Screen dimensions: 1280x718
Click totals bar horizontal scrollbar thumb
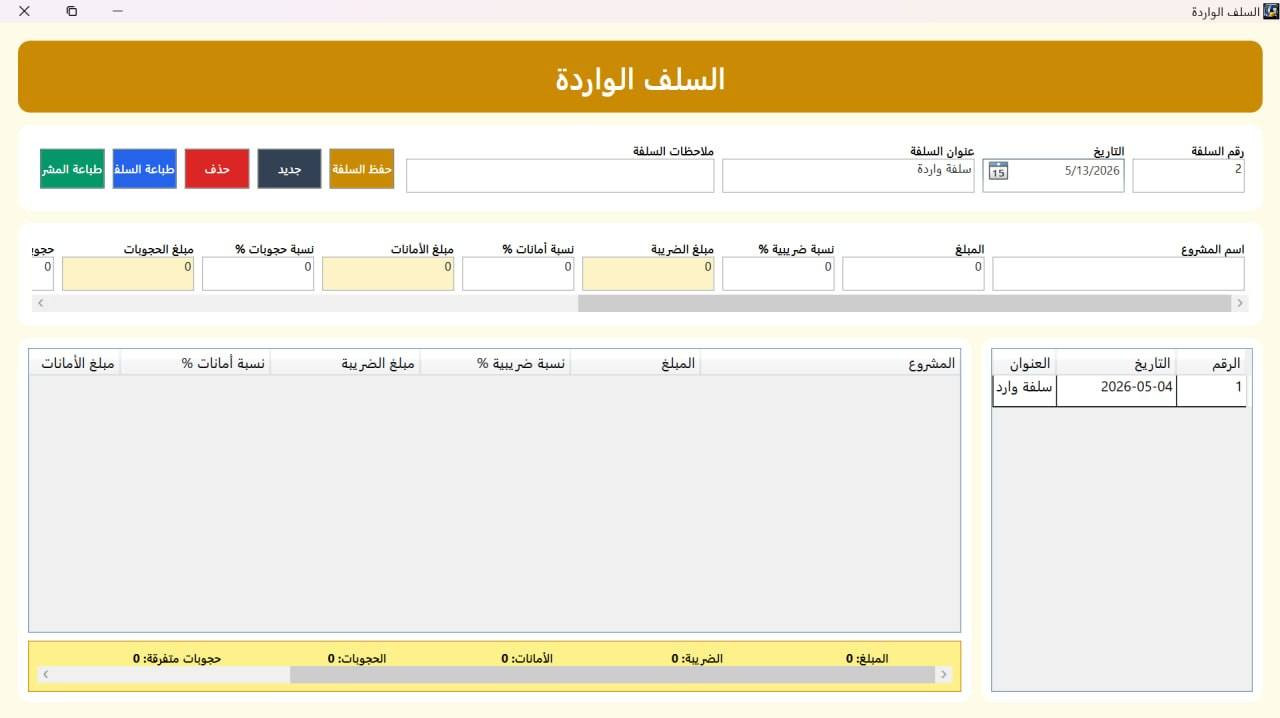(612, 675)
